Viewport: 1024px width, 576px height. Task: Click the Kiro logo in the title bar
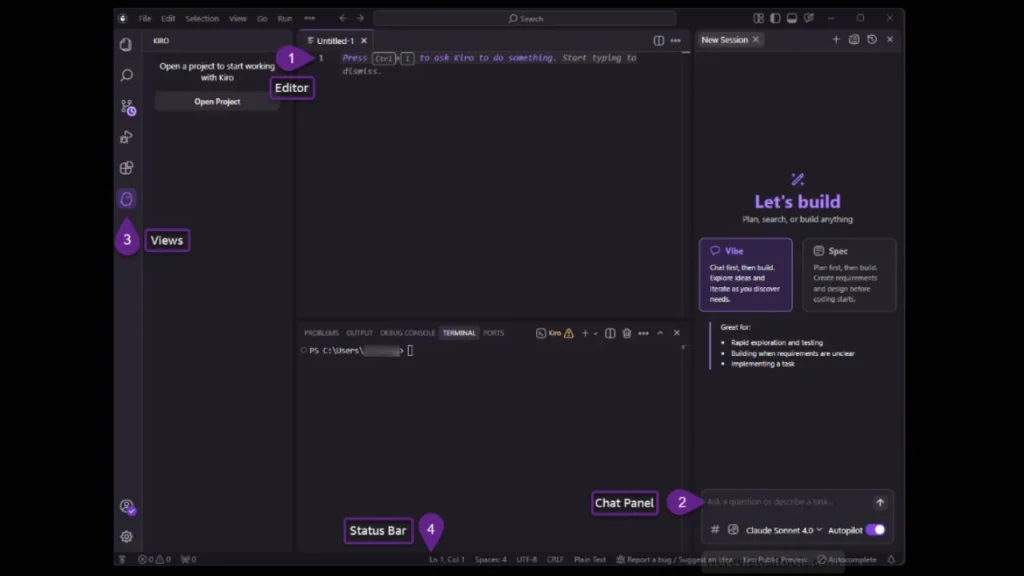point(122,18)
